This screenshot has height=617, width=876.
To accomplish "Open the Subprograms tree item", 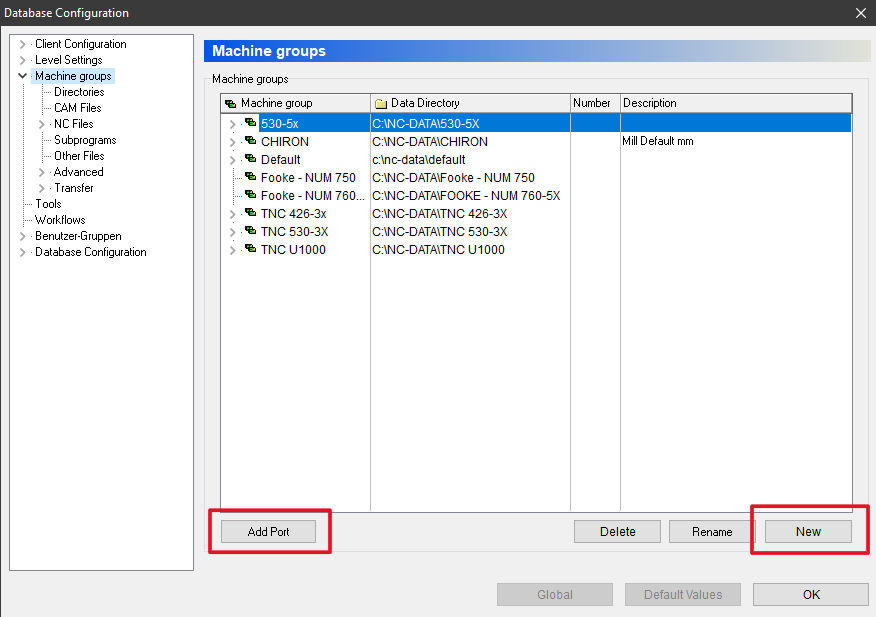I will click(85, 140).
